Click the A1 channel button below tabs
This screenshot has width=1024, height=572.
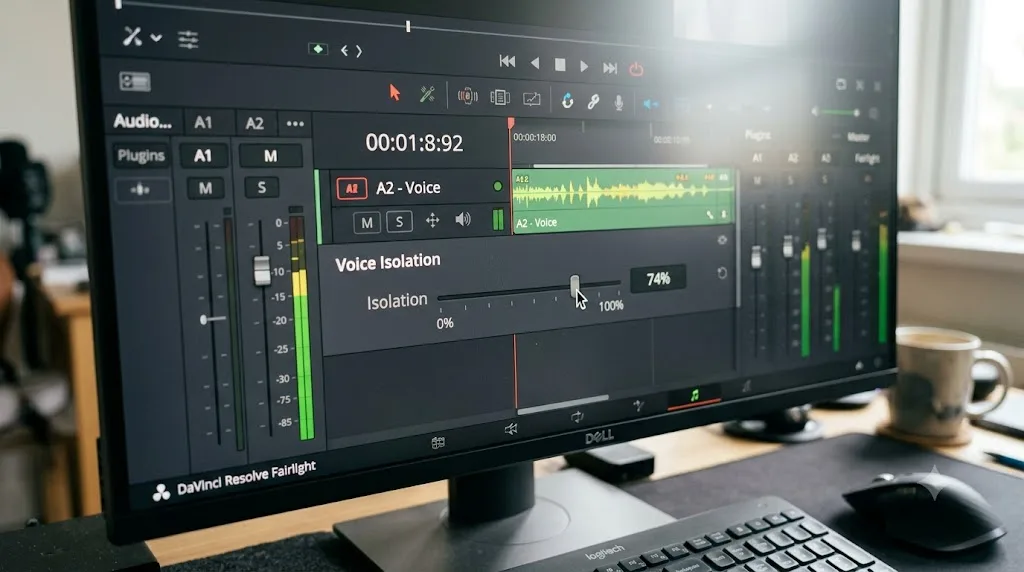(x=203, y=155)
